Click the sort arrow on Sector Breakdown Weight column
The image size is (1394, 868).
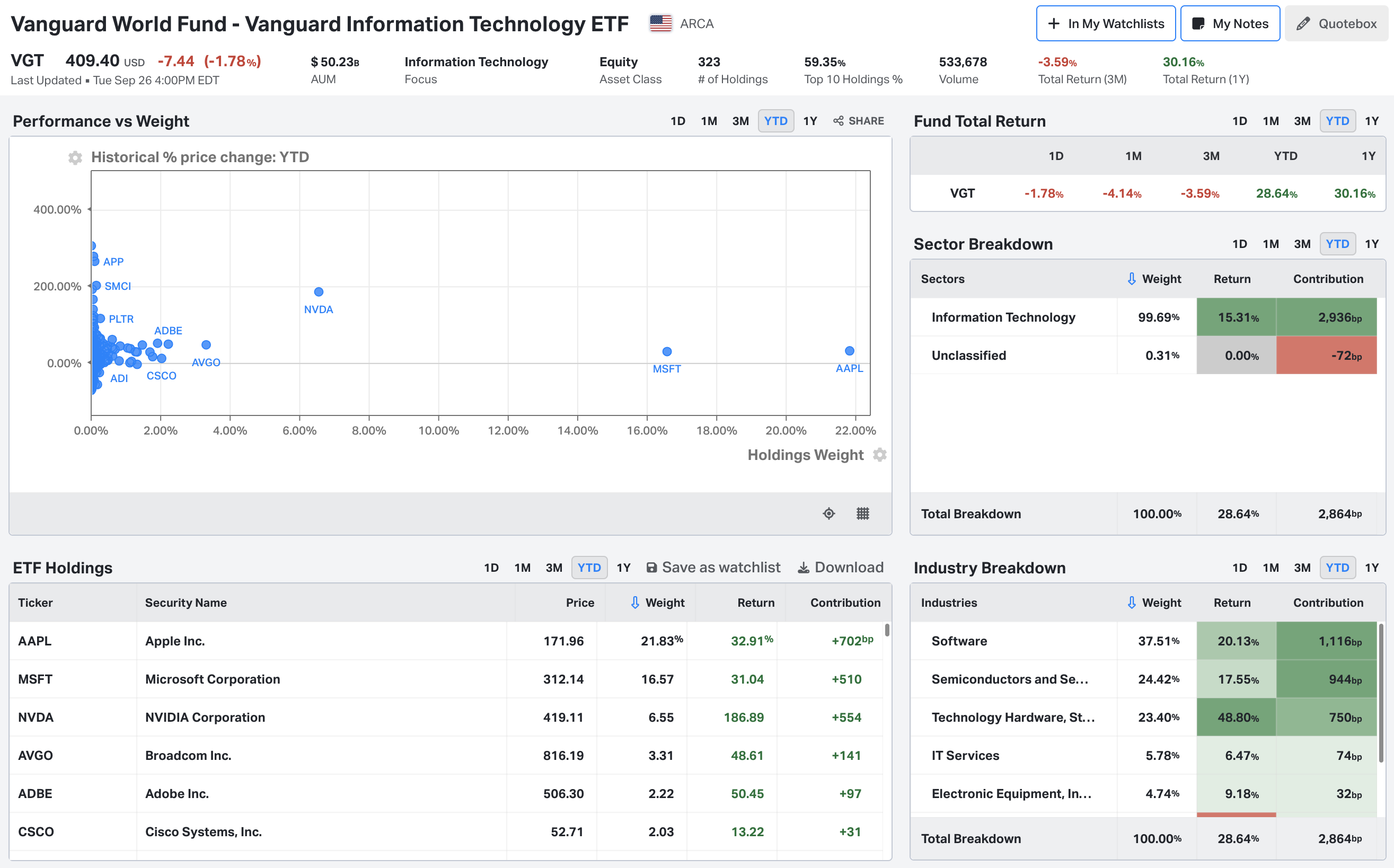[x=1132, y=278]
